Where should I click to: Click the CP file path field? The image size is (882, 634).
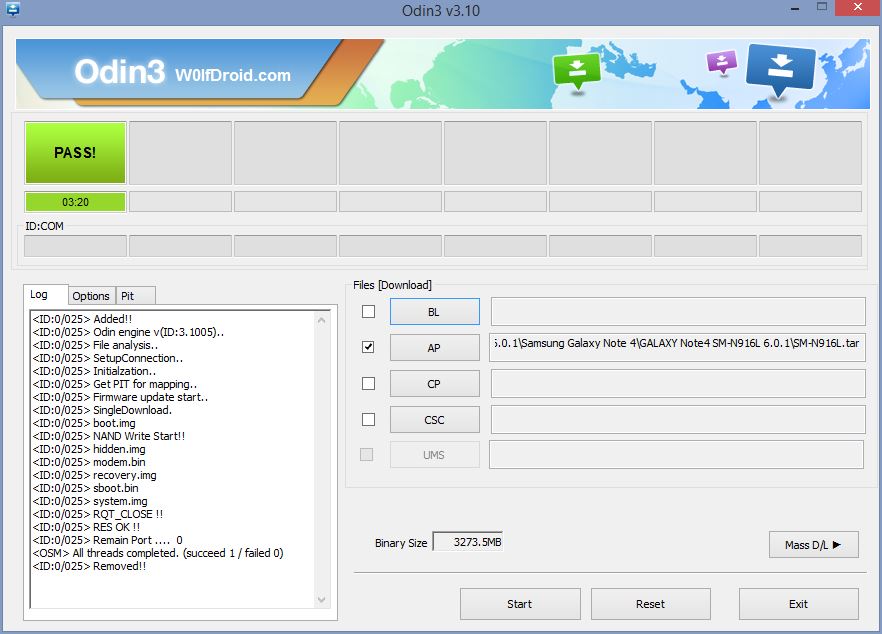pos(678,384)
